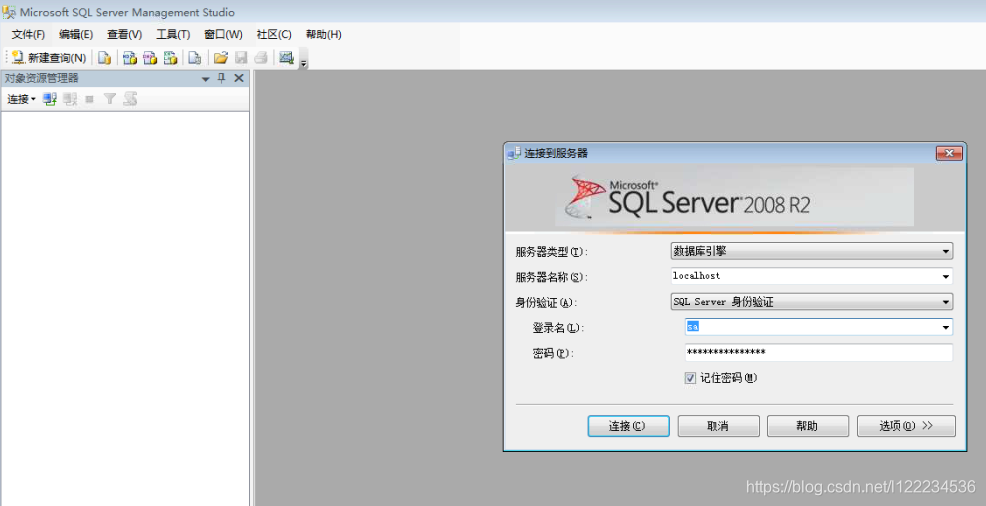Click the Connect Object Explorer icon
The image size is (986, 506).
click(x=50, y=99)
